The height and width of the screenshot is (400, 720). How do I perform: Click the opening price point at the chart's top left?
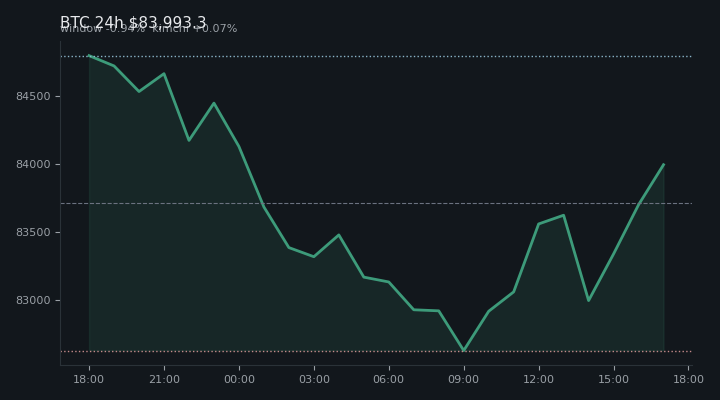[89, 56]
